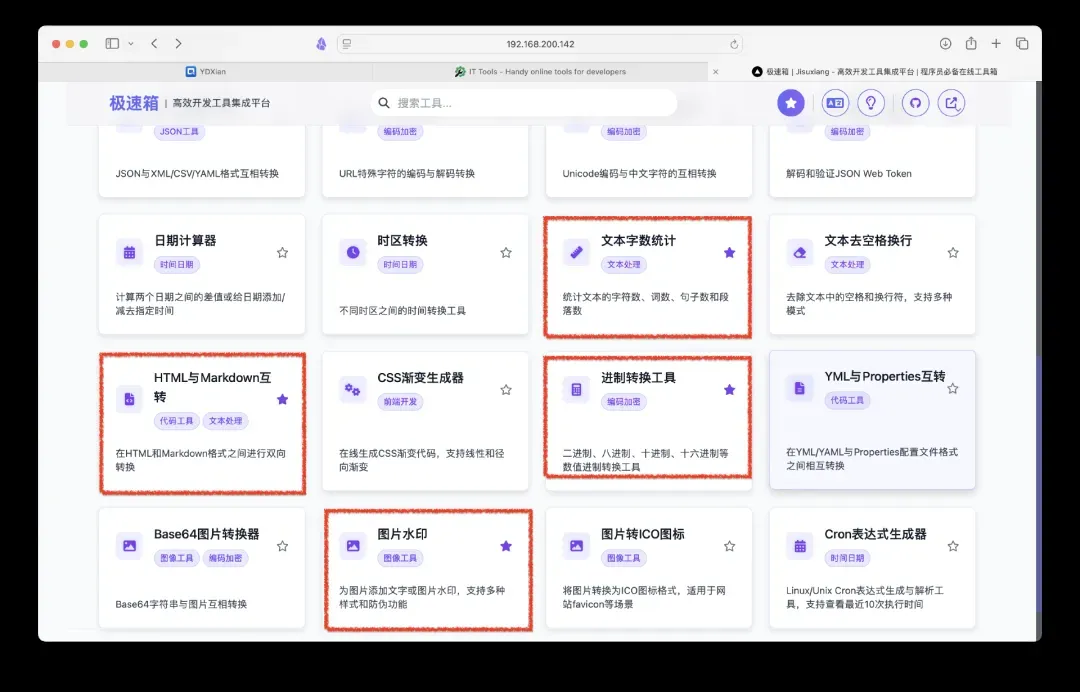Toggle star on 图片水印 card
1080x692 pixels.
[x=506, y=546]
